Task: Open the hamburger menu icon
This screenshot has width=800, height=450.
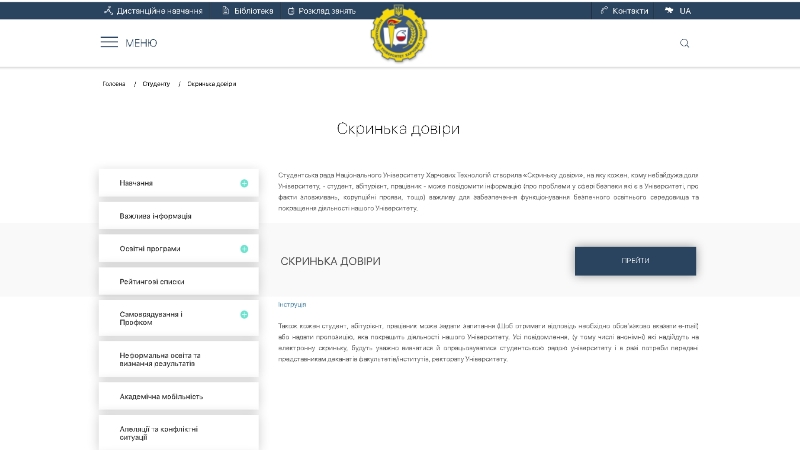Action: click(109, 42)
